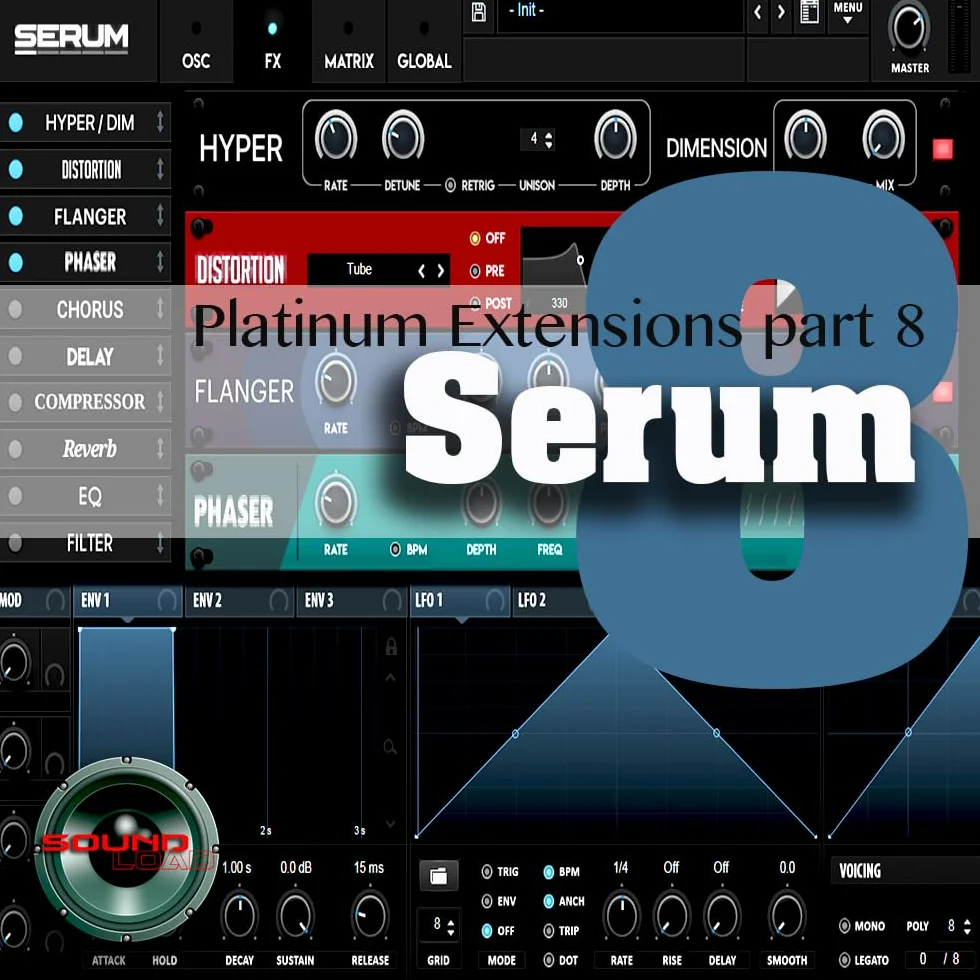Click HYPER/DIM reorder arrows handle

pos(160,122)
